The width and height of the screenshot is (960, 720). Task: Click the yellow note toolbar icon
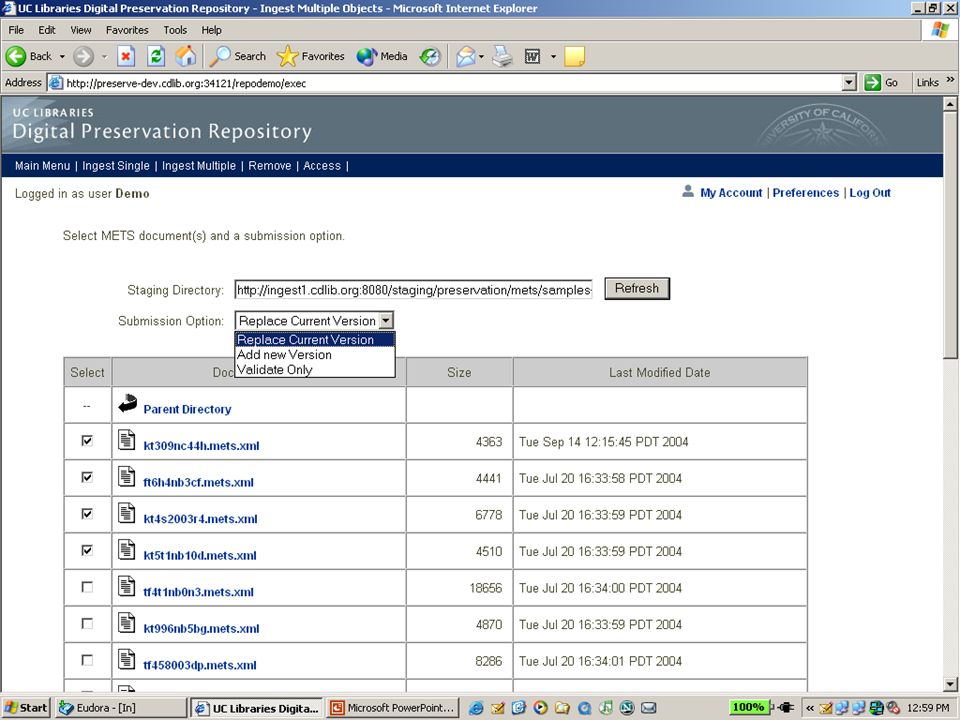[574, 56]
